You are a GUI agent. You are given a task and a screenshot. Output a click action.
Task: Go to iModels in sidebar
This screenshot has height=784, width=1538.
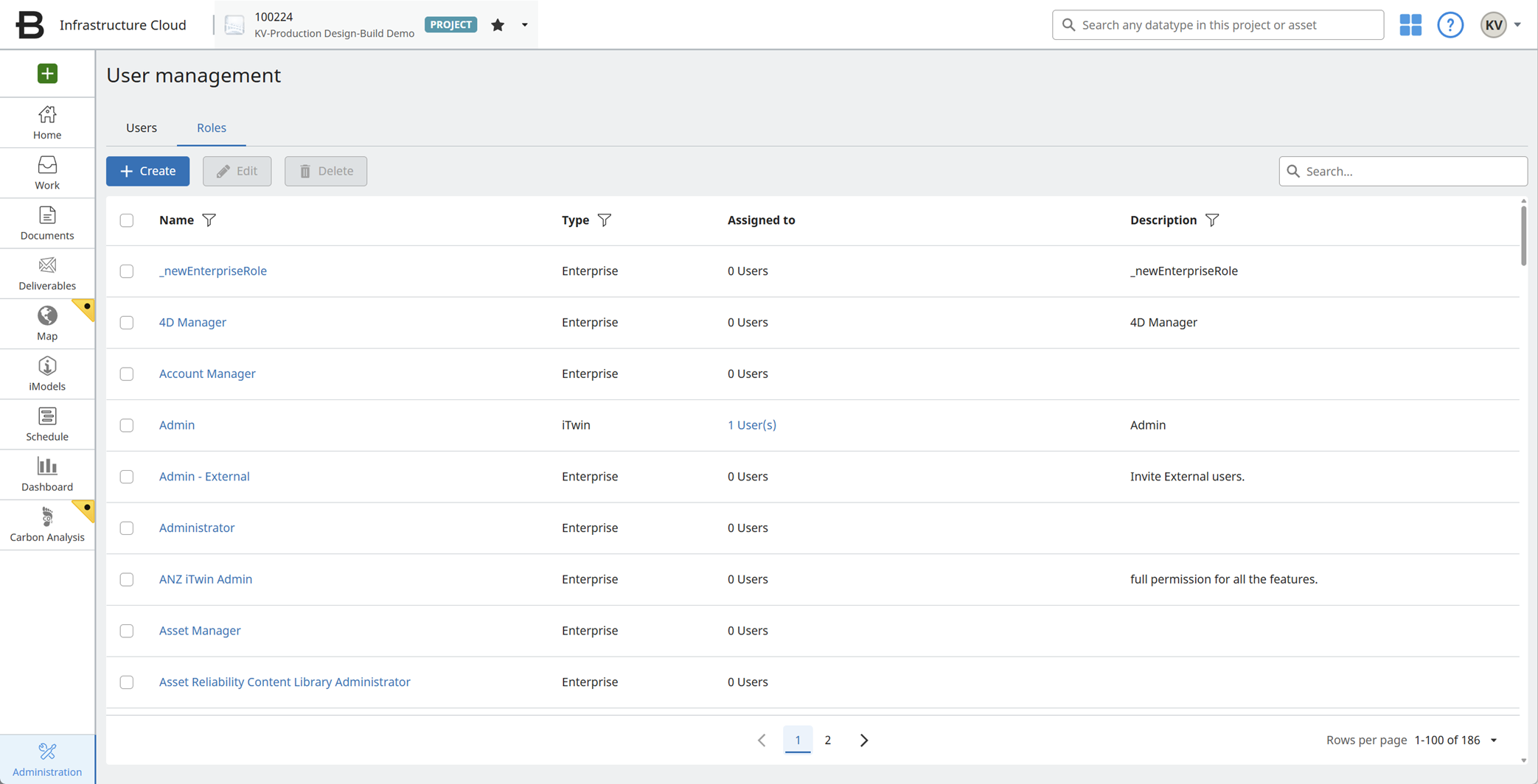[47, 374]
